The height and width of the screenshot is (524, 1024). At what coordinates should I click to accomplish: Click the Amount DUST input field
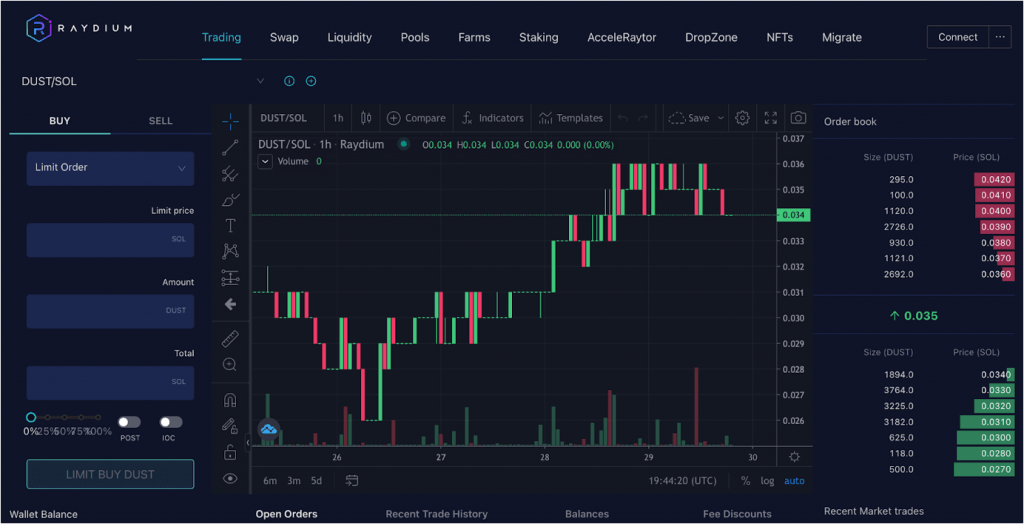(110, 311)
